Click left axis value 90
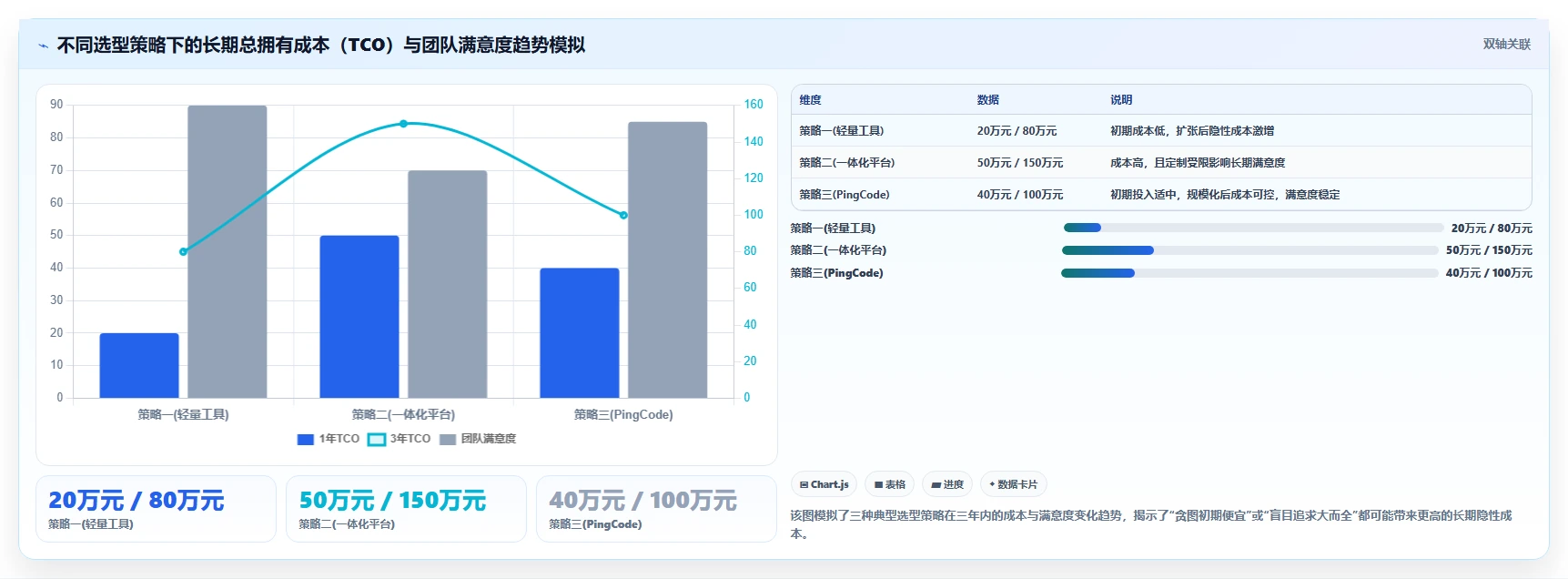This screenshot has height=579, width=1568. [x=56, y=105]
